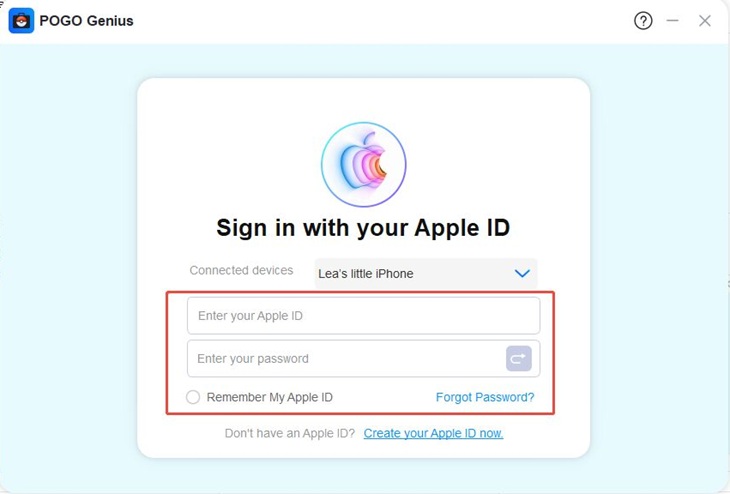The image size is (730, 494).
Task: Focus the "Enter your Apple ID" field
Action: [363, 316]
